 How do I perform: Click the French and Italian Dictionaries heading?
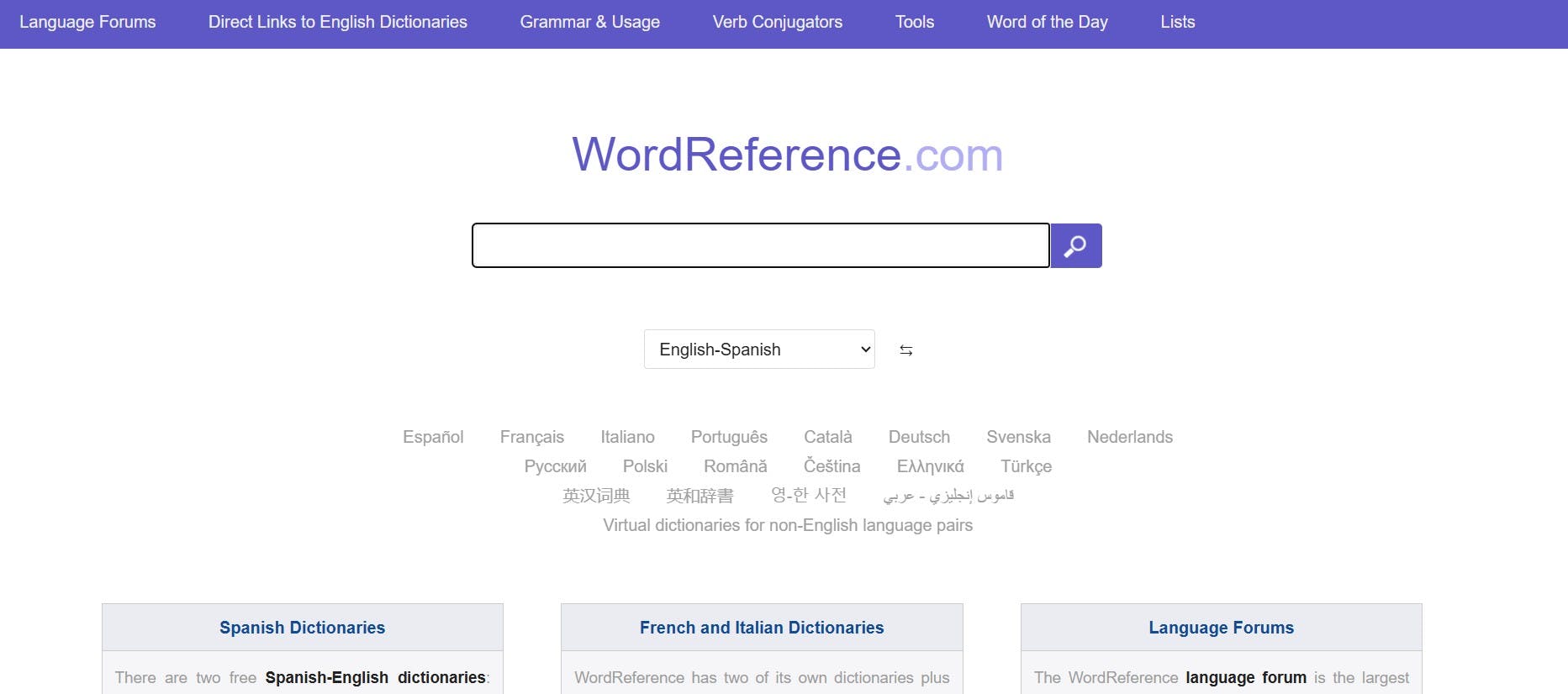pyautogui.click(x=762, y=628)
